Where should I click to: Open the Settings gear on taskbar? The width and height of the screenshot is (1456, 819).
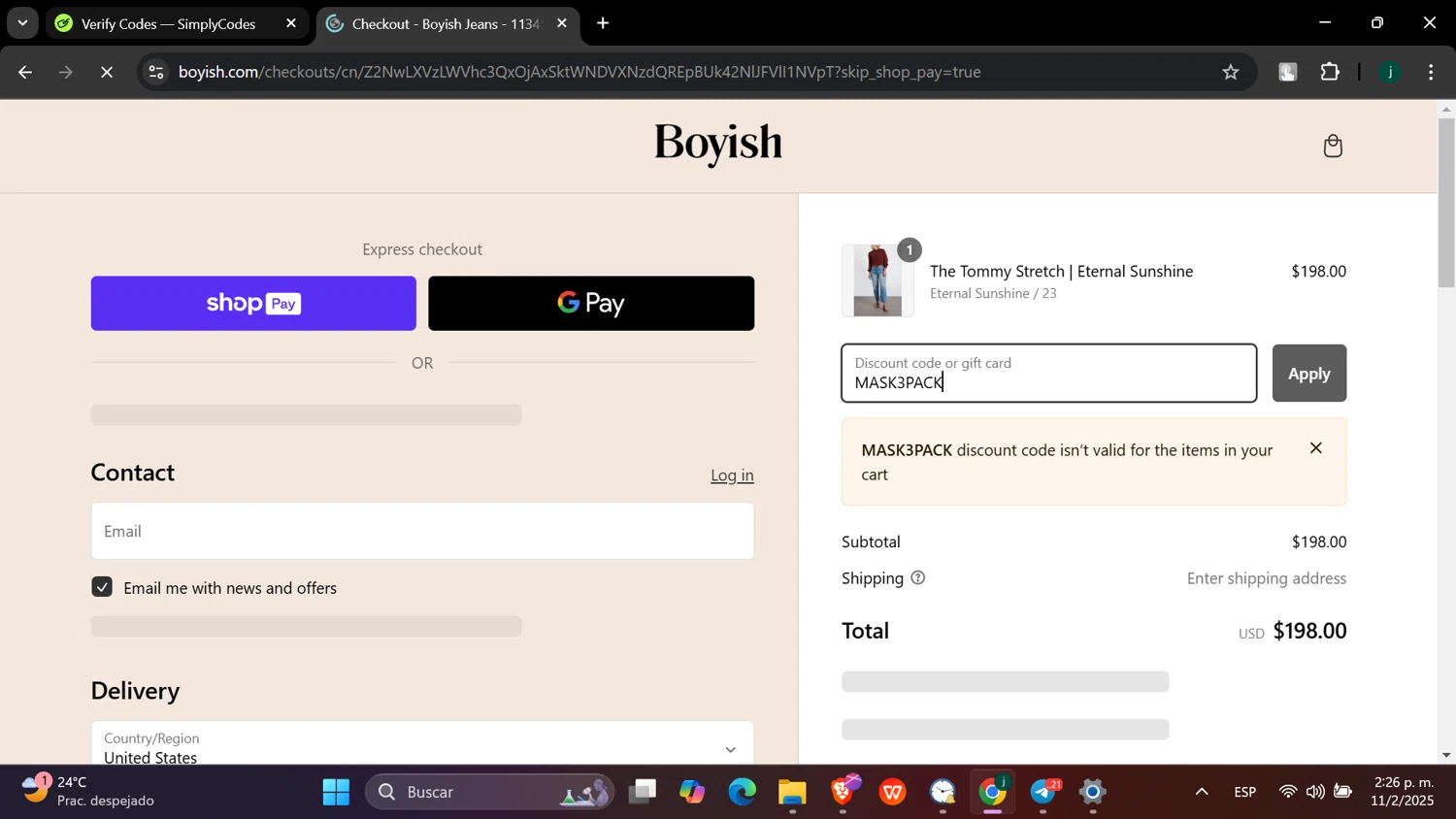click(1093, 792)
